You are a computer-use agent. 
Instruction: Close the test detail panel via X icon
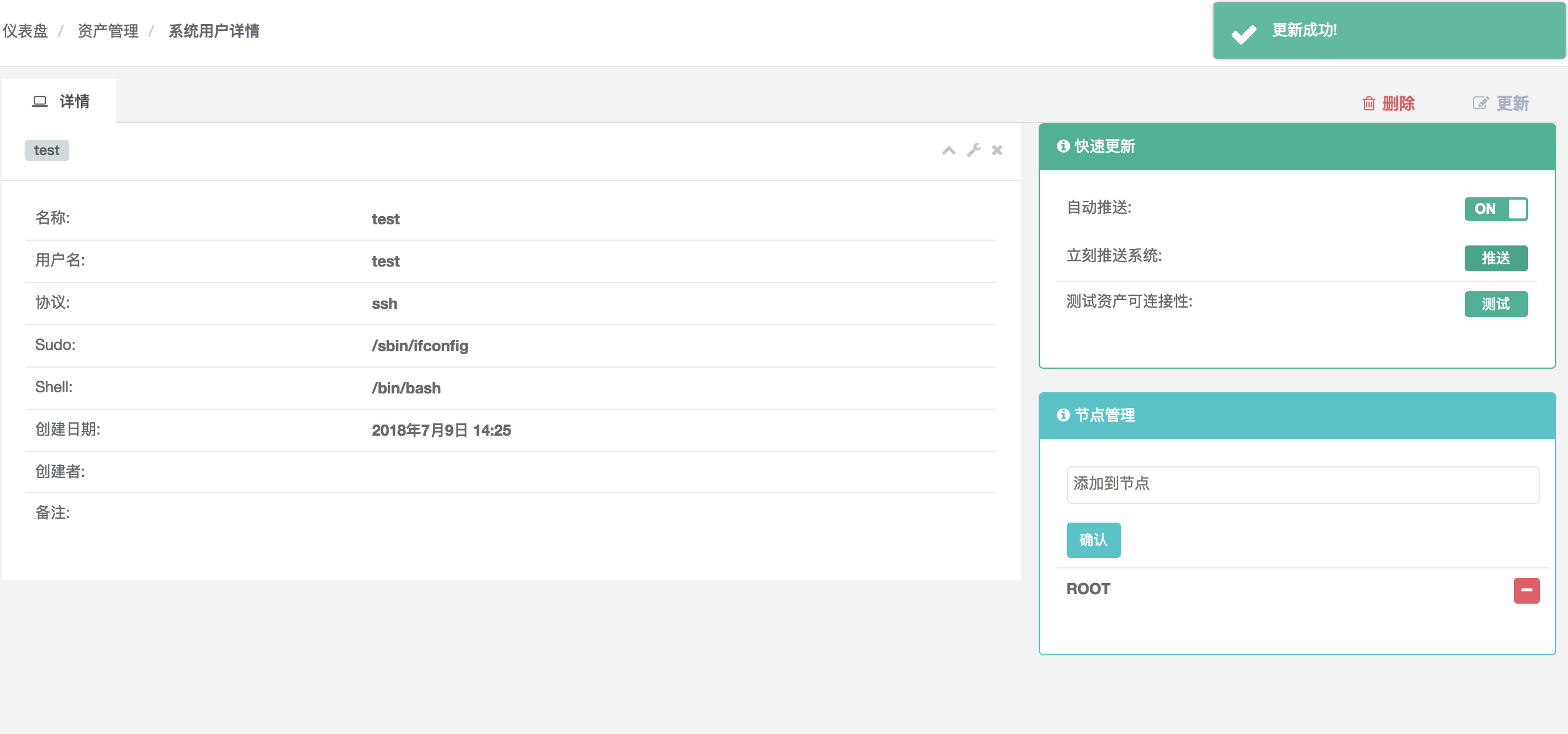[x=996, y=150]
